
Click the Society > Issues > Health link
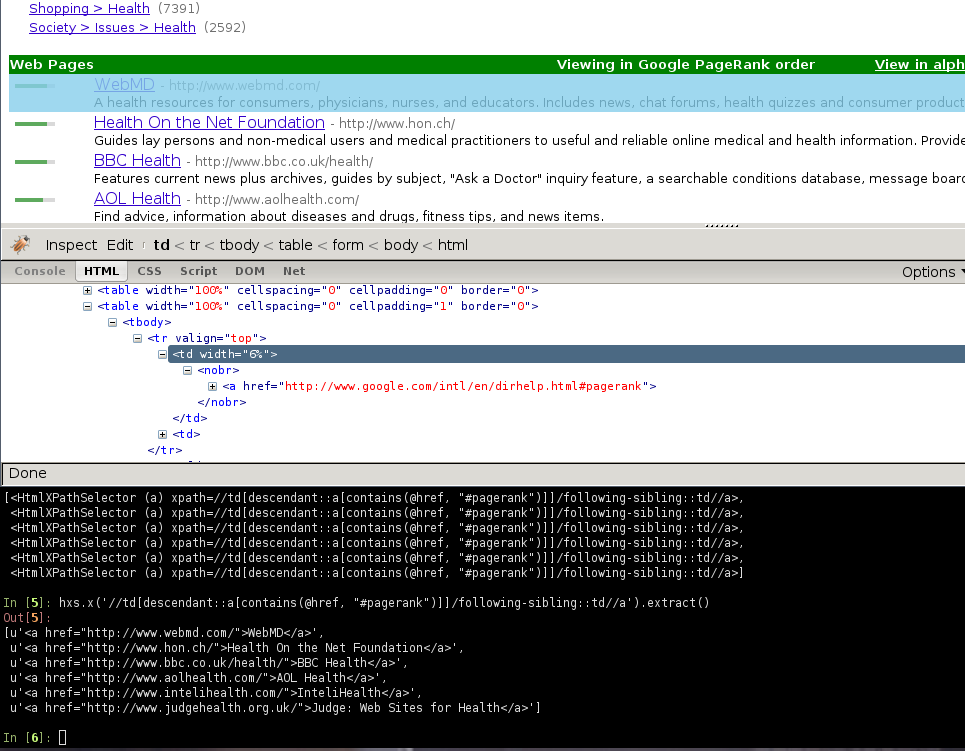point(112,27)
